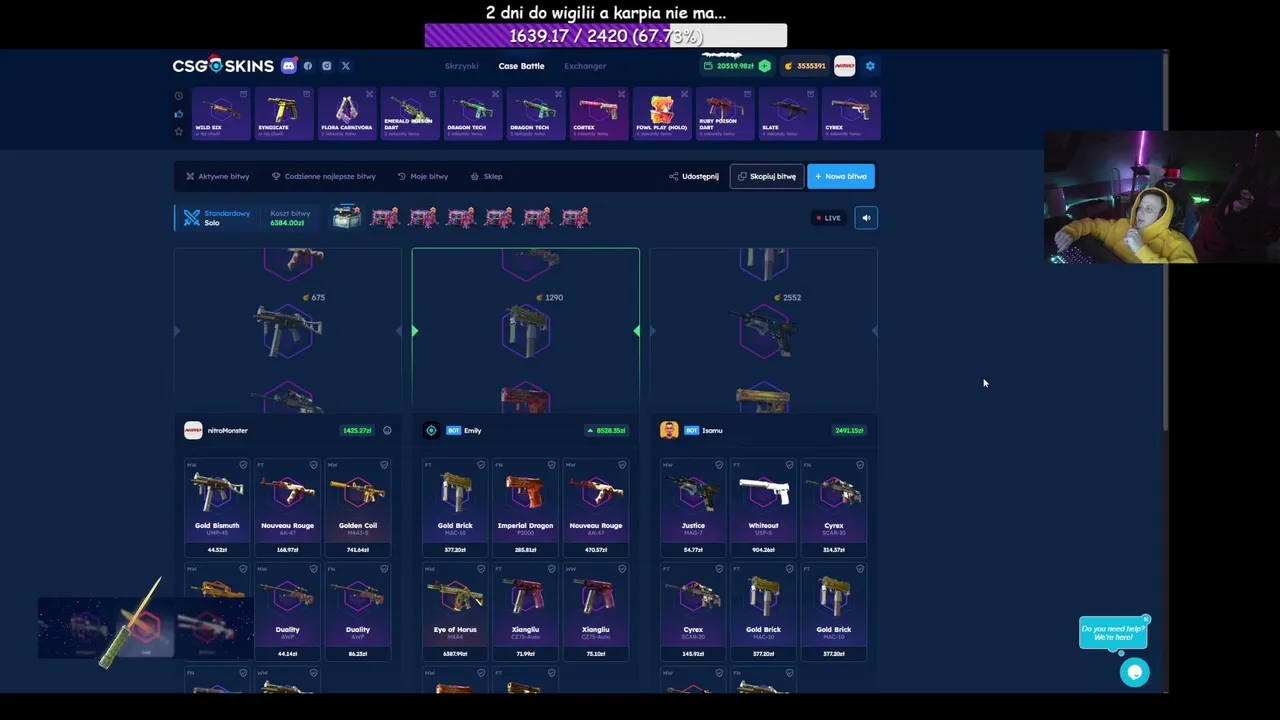This screenshot has width=1280, height=720.
Task: Click Isamu bot avatar icon
Action: (669, 431)
